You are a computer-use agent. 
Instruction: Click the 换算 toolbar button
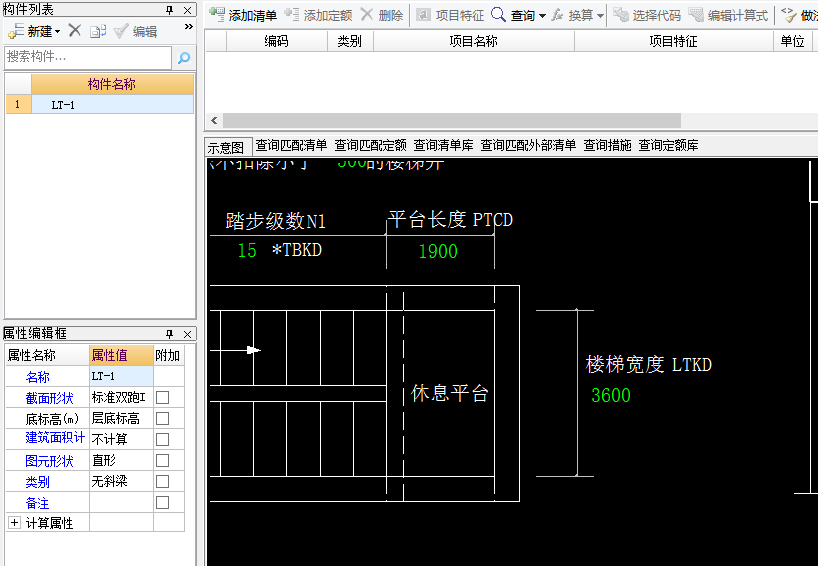point(572,15)
